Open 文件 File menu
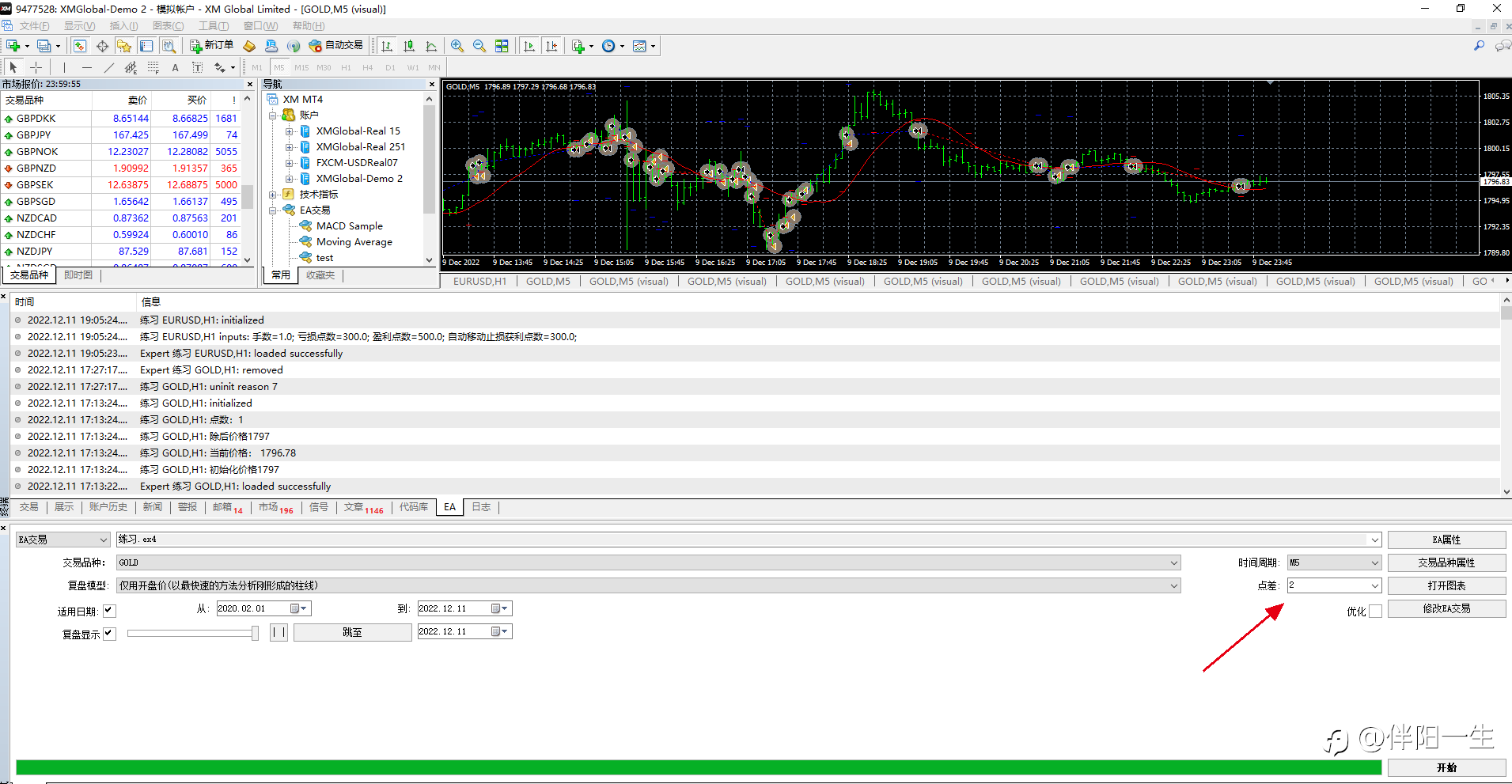The height and width of the screenshot is (784, 1512). tap(34, 26)
